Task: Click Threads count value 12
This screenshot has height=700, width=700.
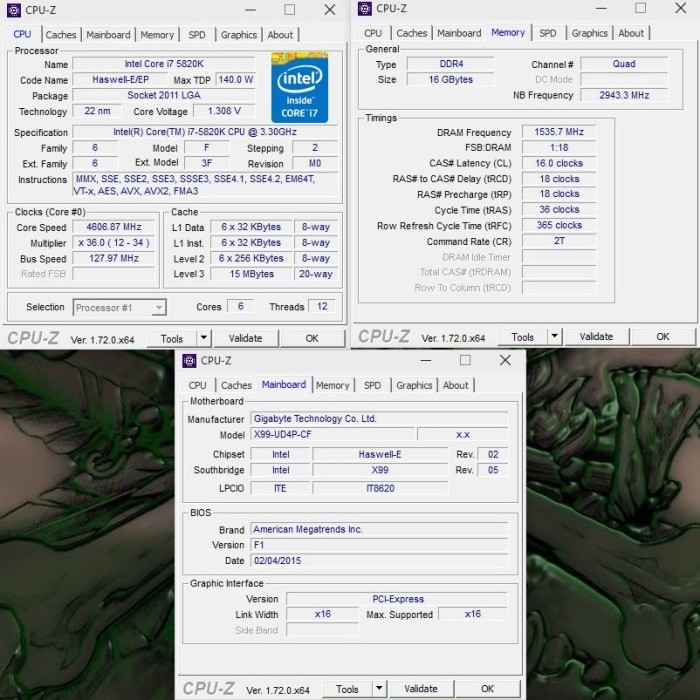Action: pyautogui.click(x=322, y=307)
